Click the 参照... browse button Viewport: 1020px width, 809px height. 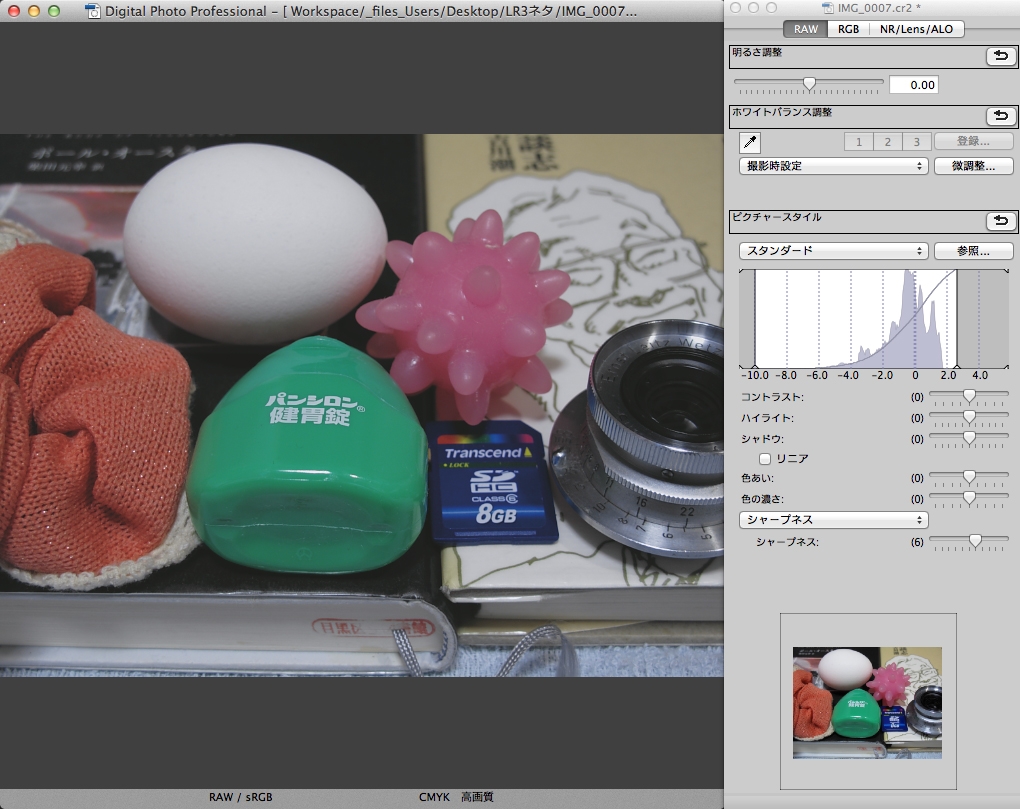(x=973, y=250)
